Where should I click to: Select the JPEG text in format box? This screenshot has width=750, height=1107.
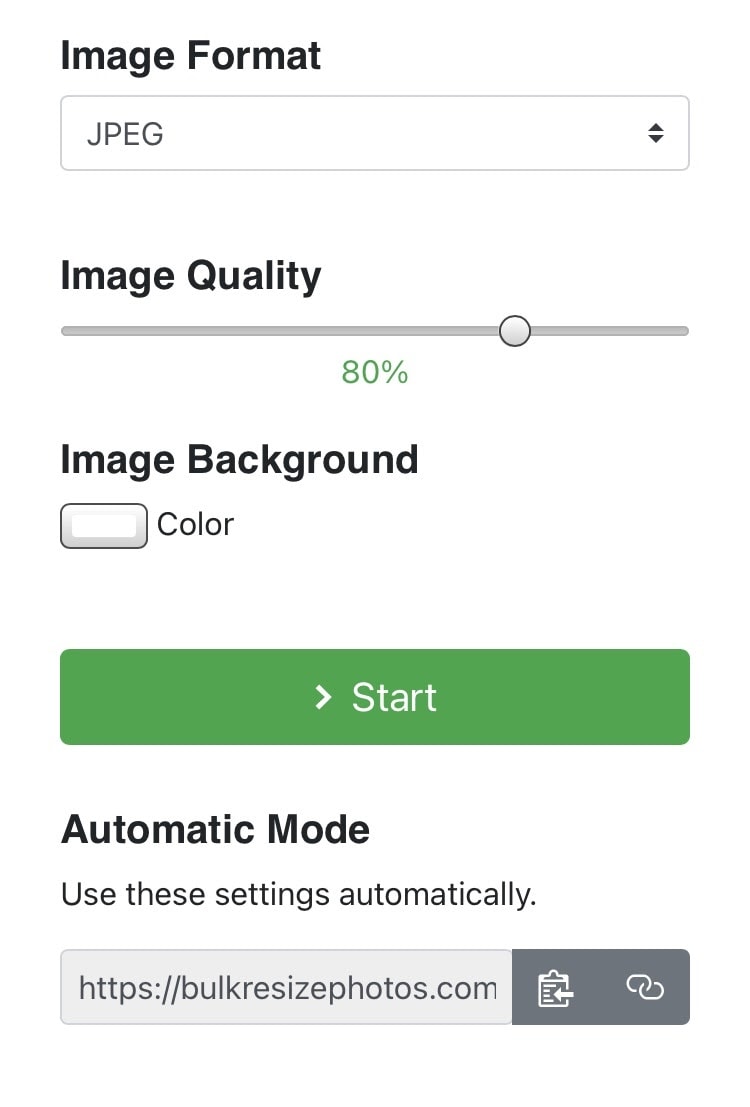click(125, 134)
